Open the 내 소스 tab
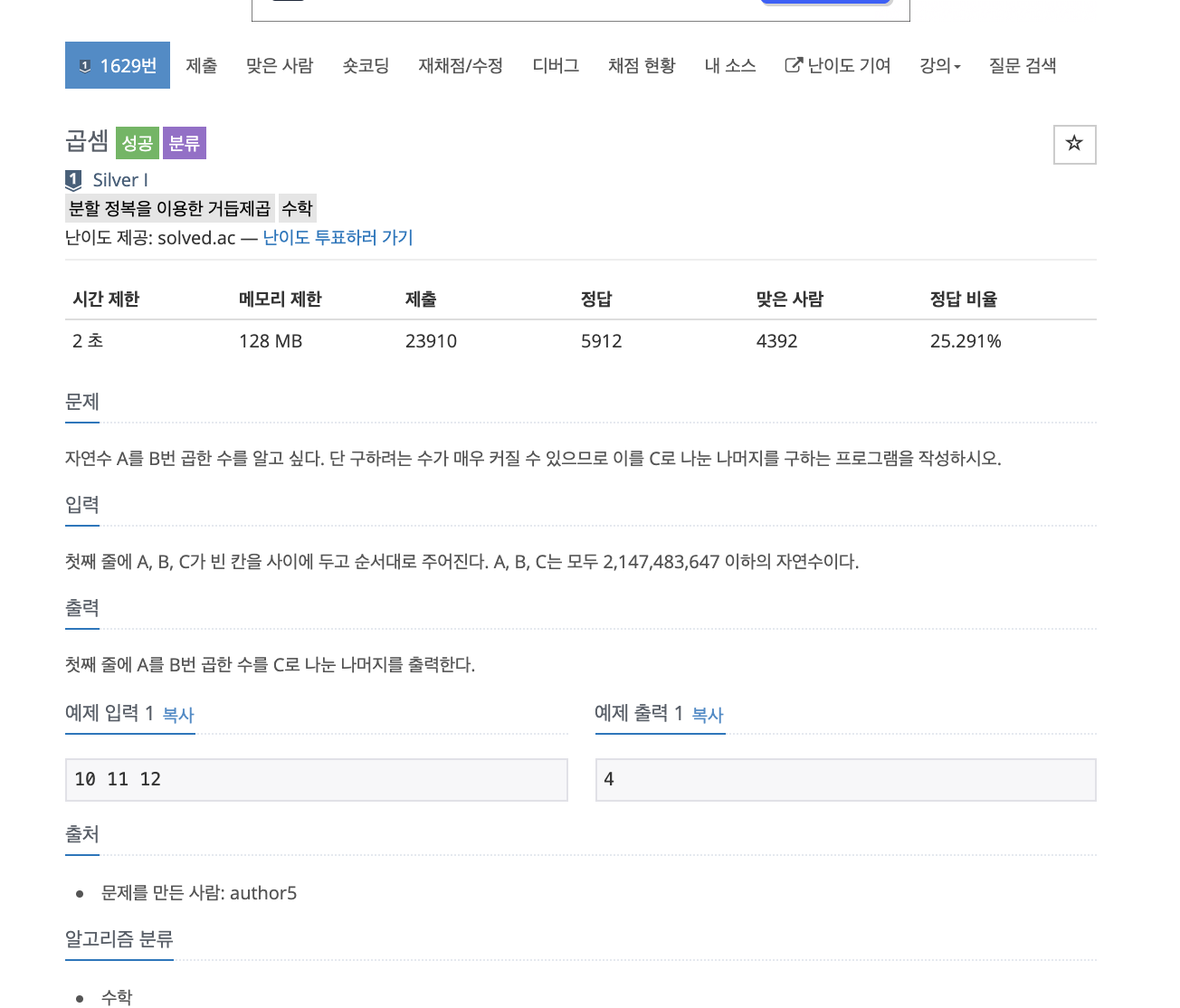 coord(730,65)
